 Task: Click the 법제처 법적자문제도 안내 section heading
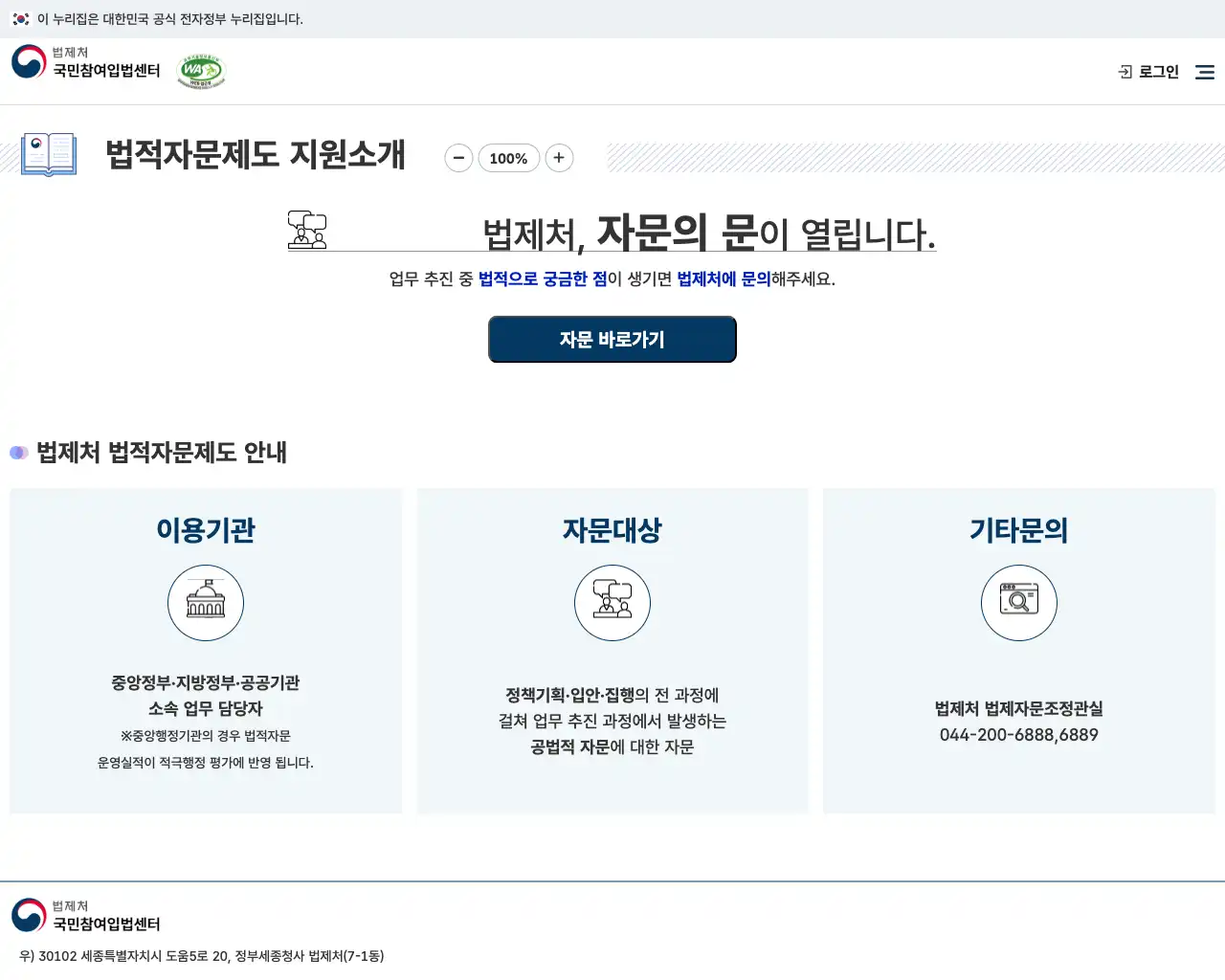tap(162, 453)
